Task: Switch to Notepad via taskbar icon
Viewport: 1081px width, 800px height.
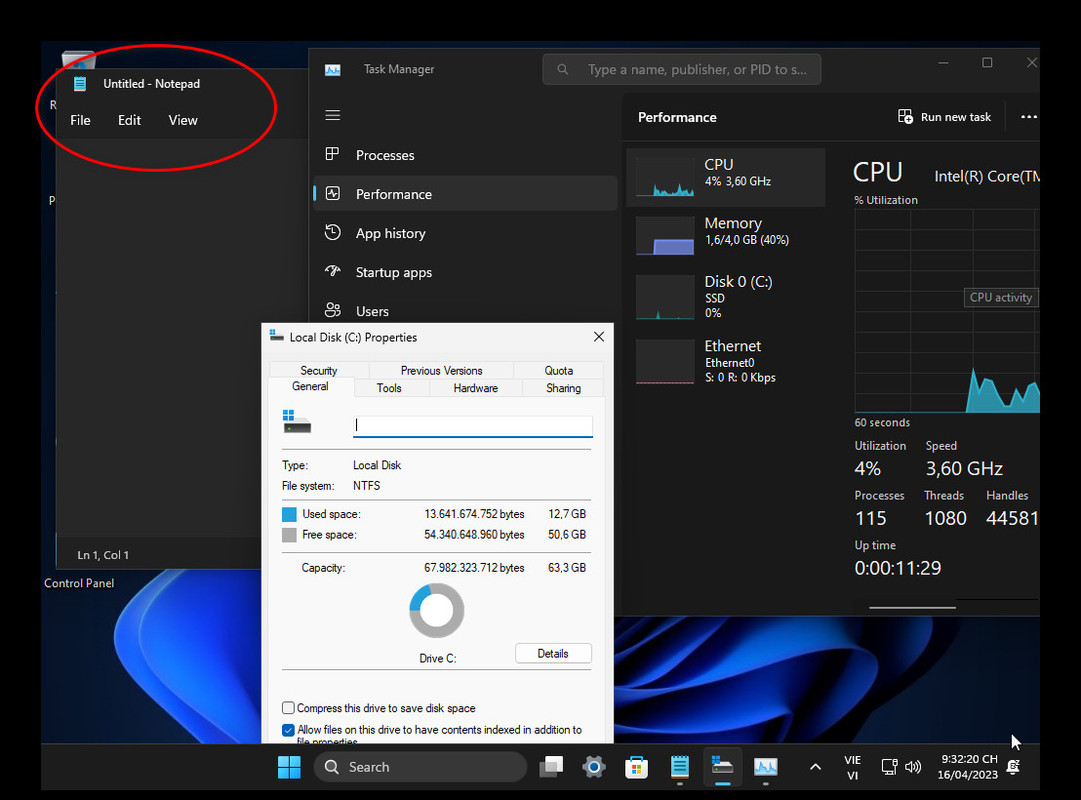Action: tap(680, 767)
